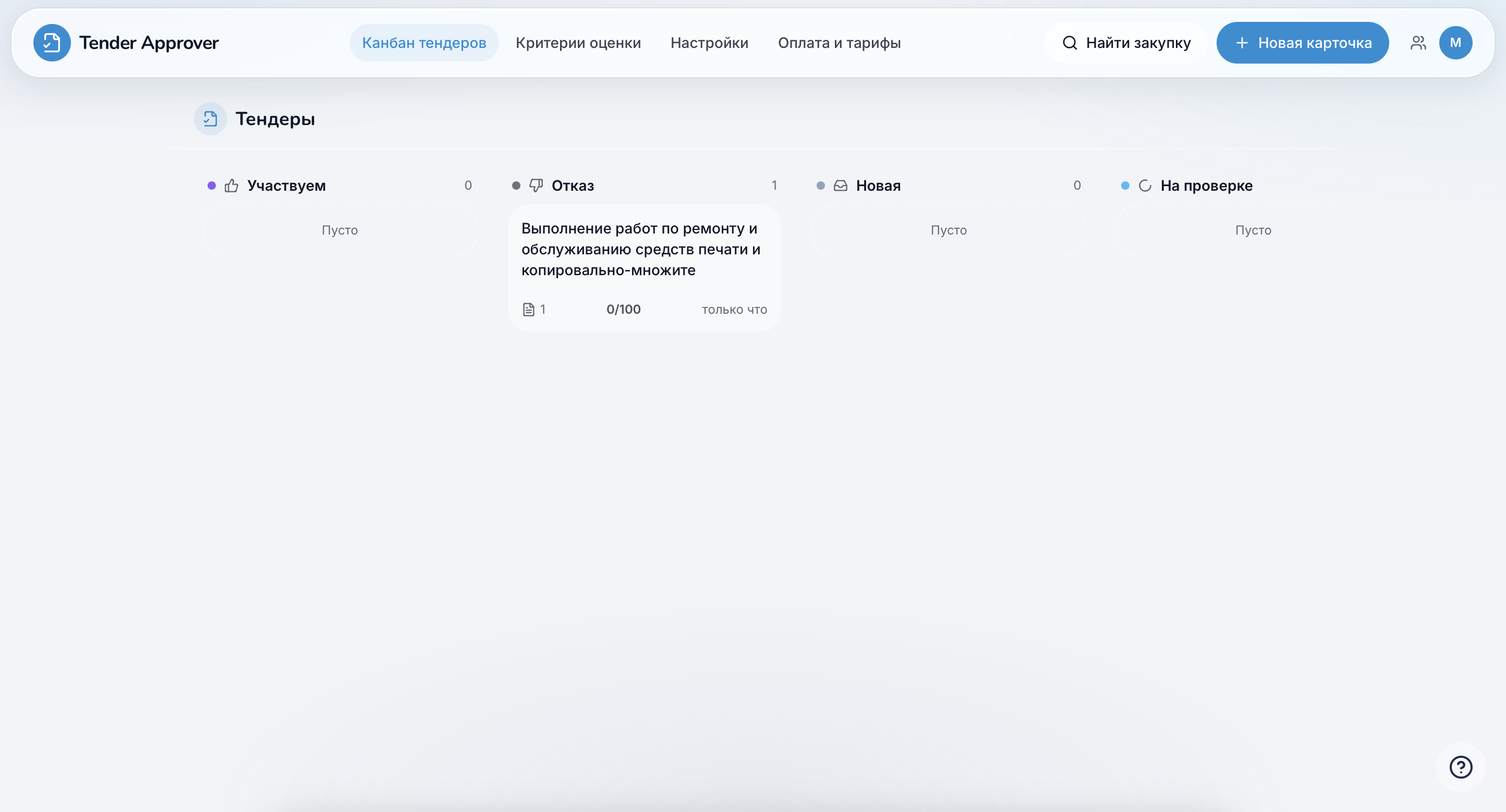Click the light gray status dot of Новая

click(820, 186)
